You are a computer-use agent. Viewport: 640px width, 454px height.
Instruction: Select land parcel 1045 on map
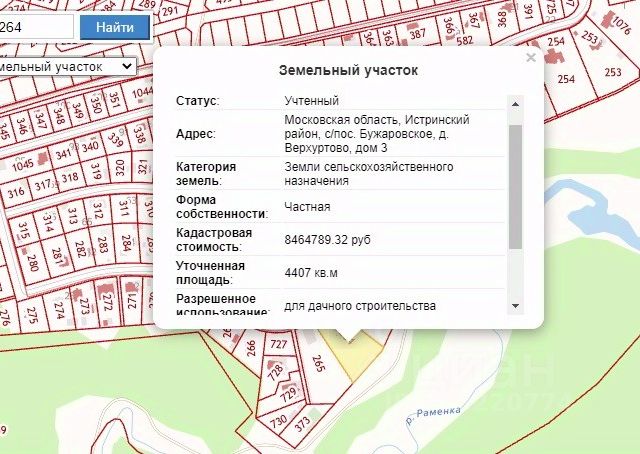coord(24,163)
